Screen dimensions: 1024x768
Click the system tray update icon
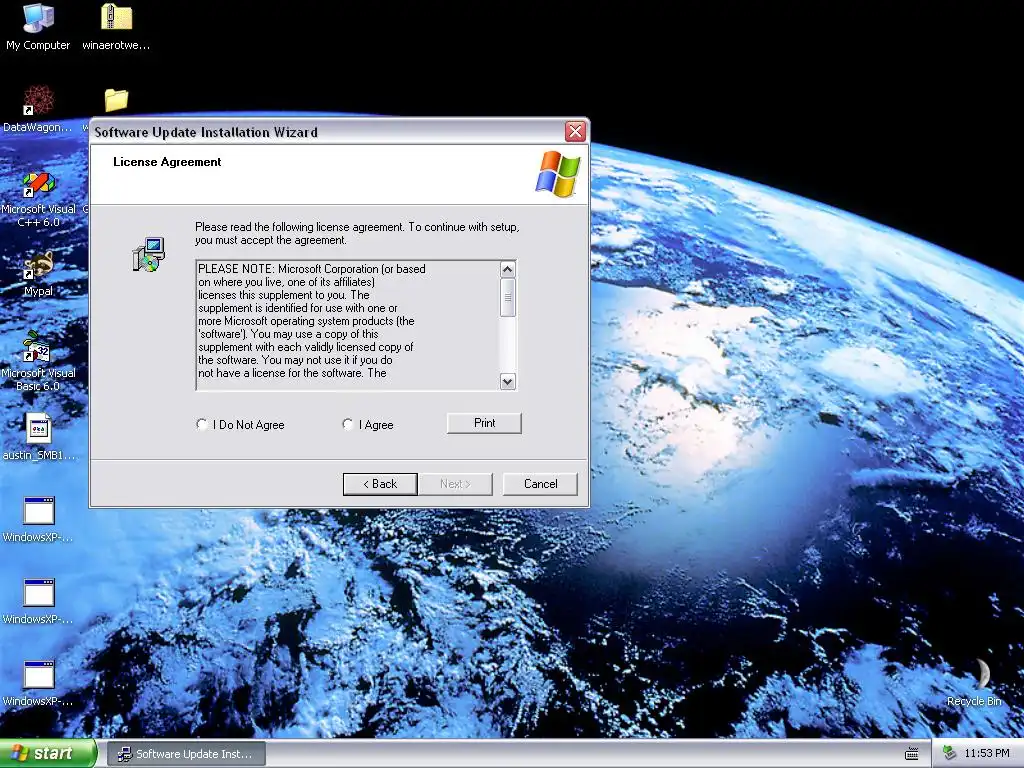pyautogui.click(x=950, y=753)
